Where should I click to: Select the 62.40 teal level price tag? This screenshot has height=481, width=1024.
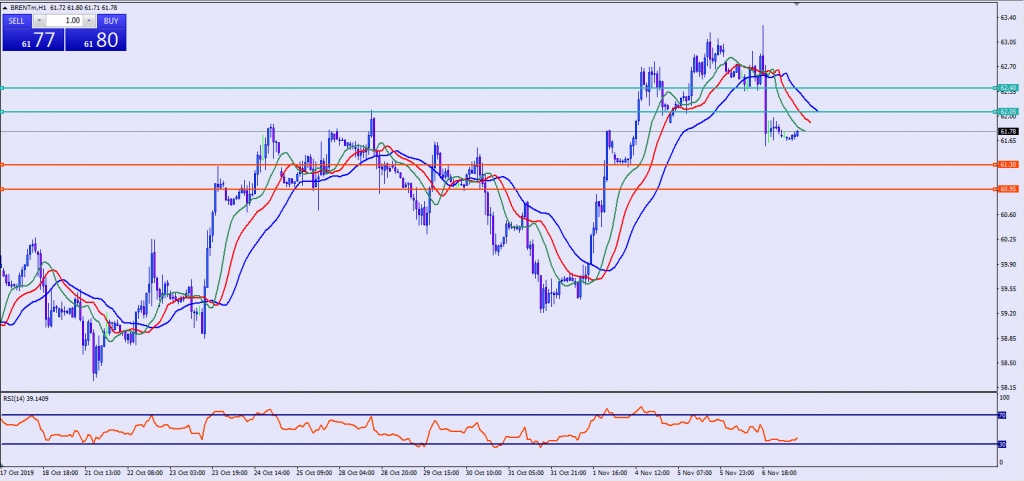(x=1007, y=88)
